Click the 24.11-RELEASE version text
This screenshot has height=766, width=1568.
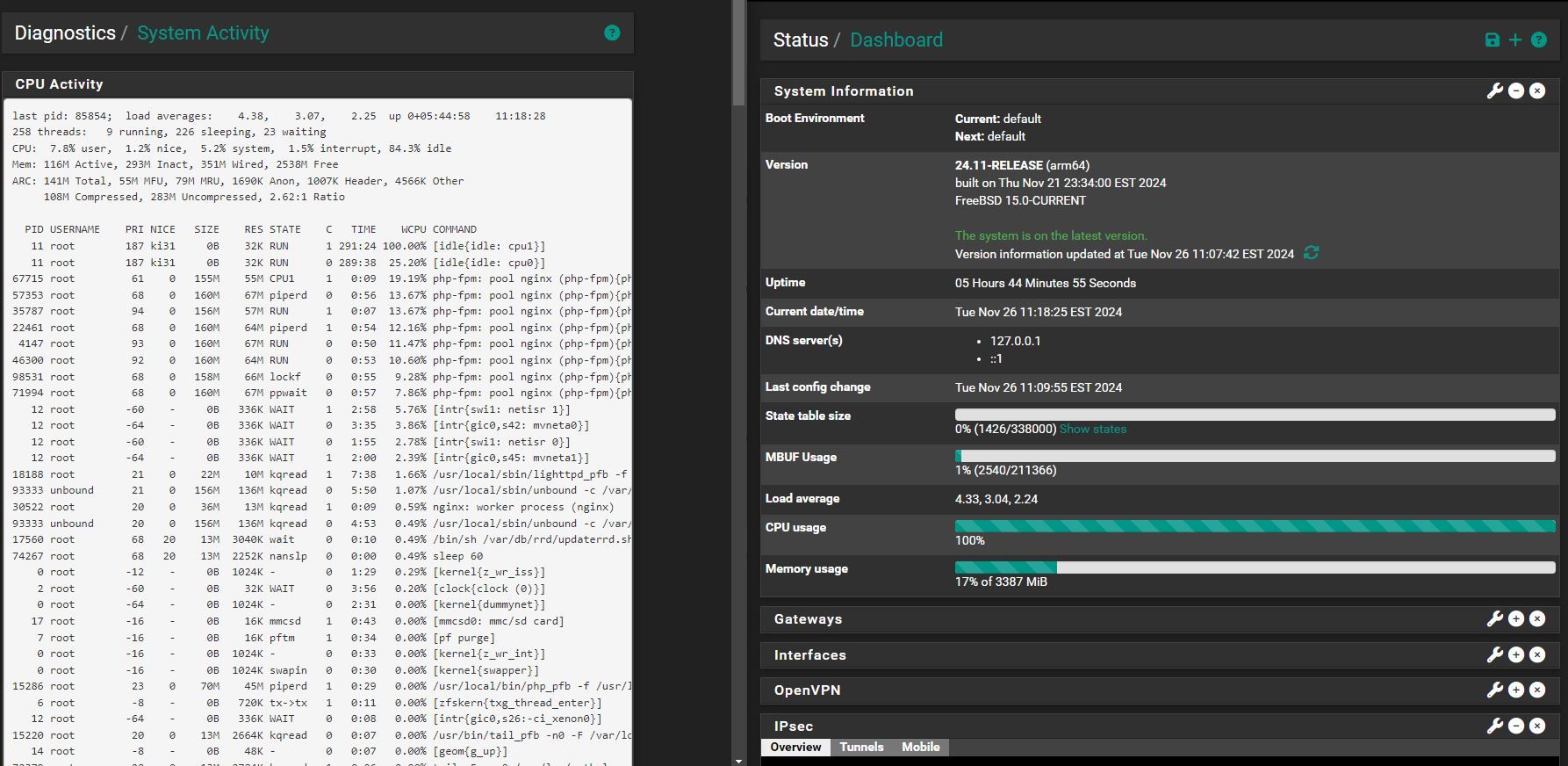point(999,165)
